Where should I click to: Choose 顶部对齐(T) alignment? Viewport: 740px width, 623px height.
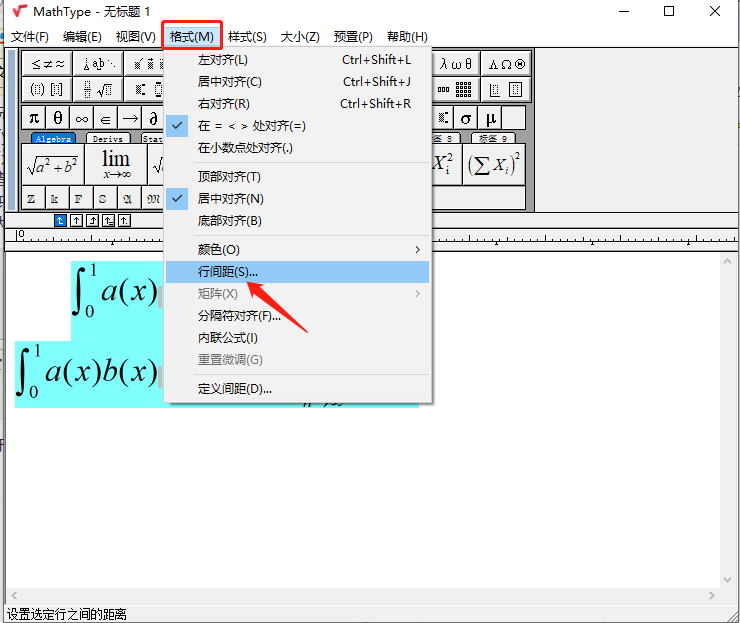297,177
